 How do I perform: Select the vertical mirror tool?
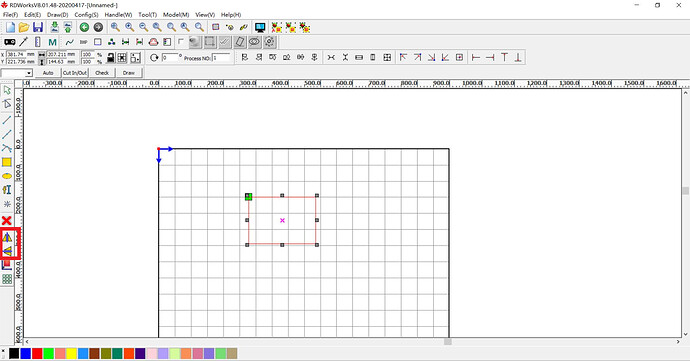pos(7,251)
